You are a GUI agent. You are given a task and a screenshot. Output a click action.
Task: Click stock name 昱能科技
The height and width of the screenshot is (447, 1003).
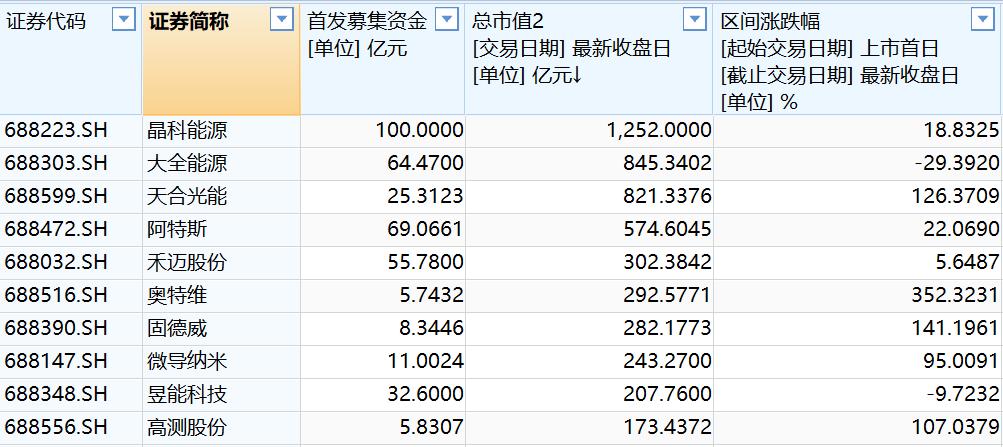pyautogui.click(x=187, y=395)
